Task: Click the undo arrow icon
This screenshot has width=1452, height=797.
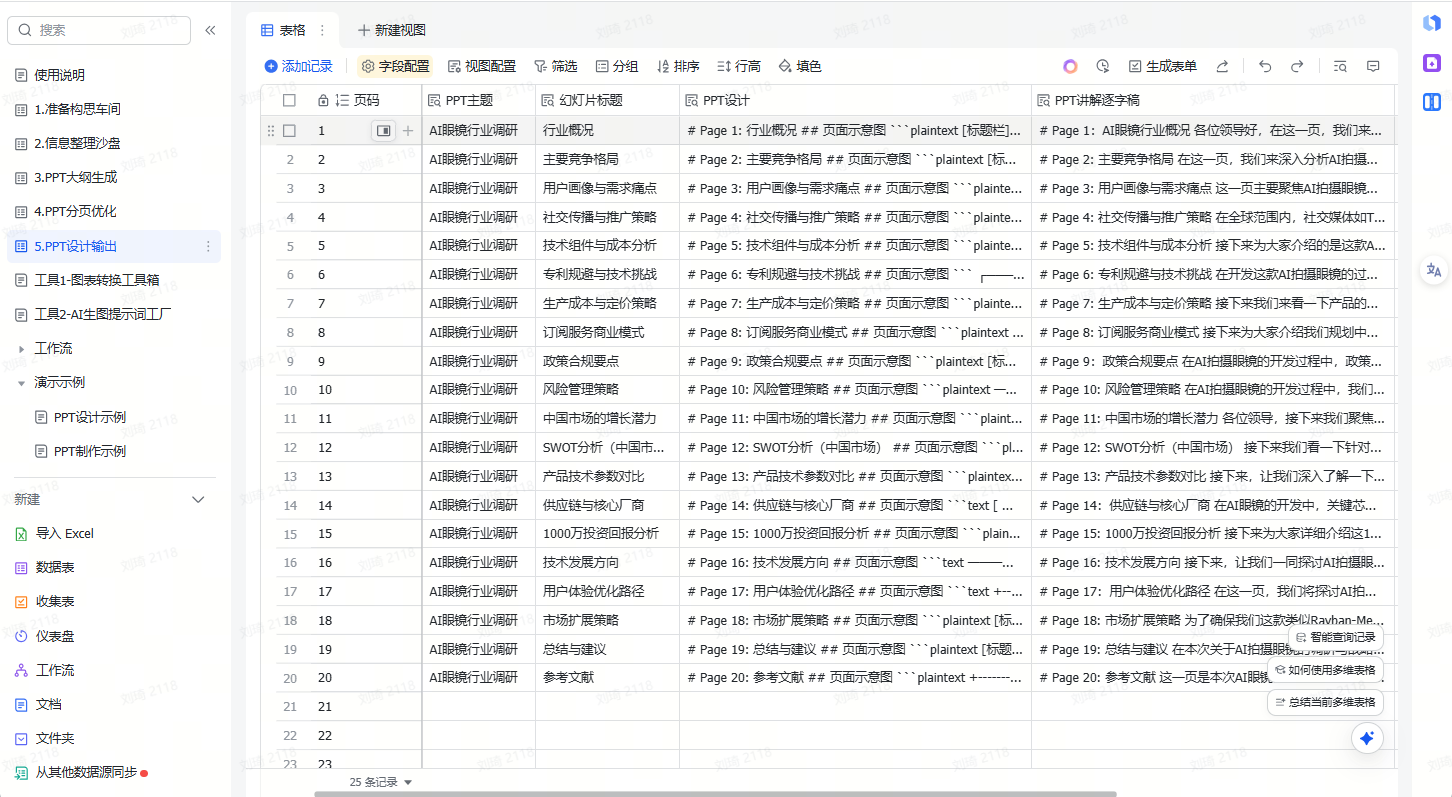Action: click(x=1265, y=66)
